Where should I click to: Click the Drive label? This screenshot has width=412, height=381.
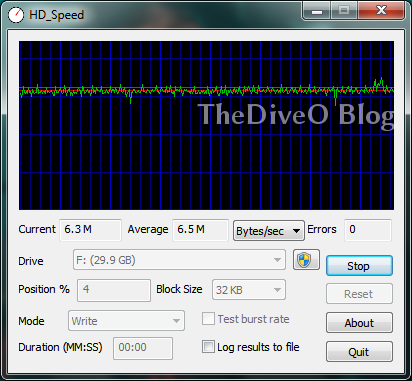31,261
